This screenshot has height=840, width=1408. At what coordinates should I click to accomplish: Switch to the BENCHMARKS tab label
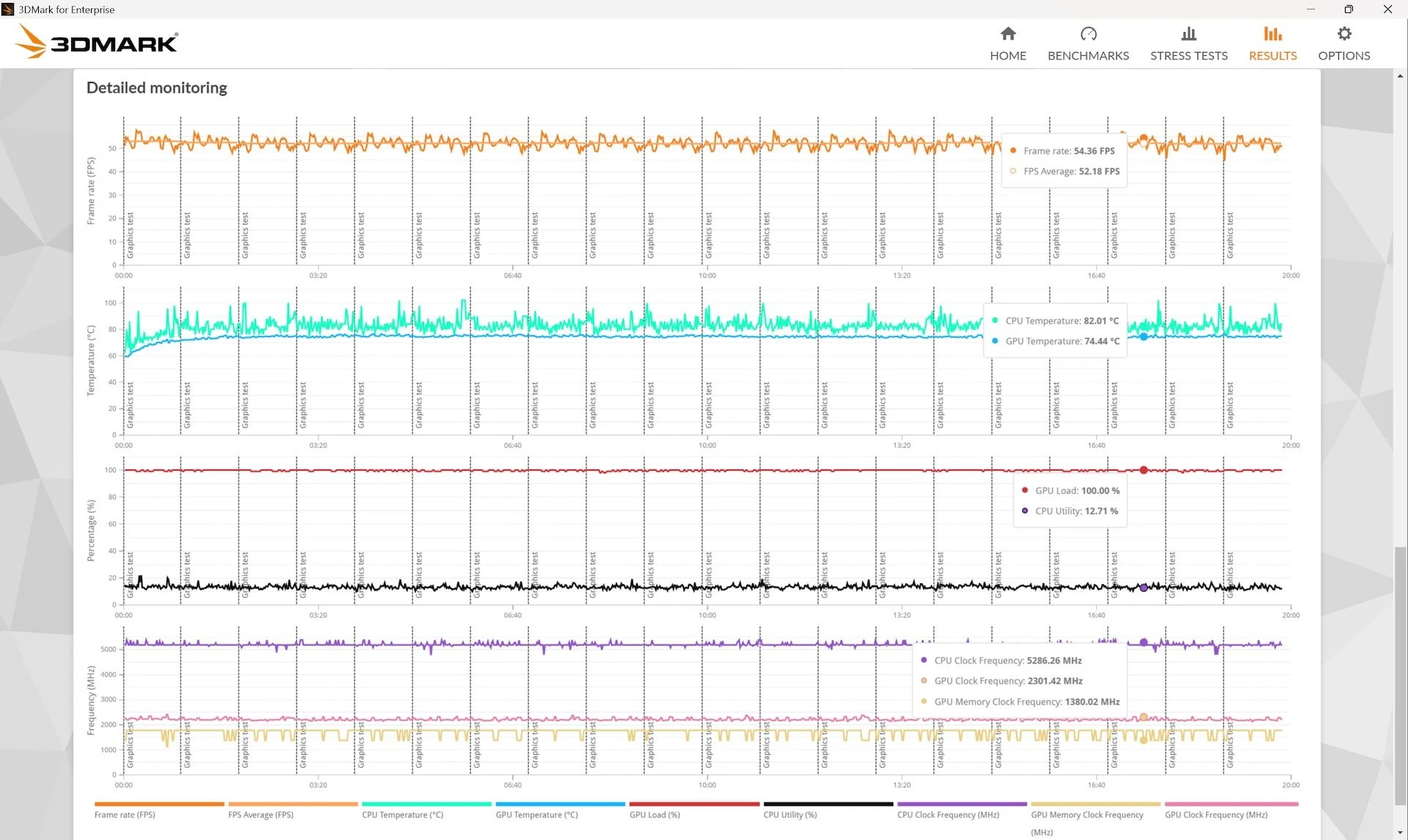[1088, 56]
